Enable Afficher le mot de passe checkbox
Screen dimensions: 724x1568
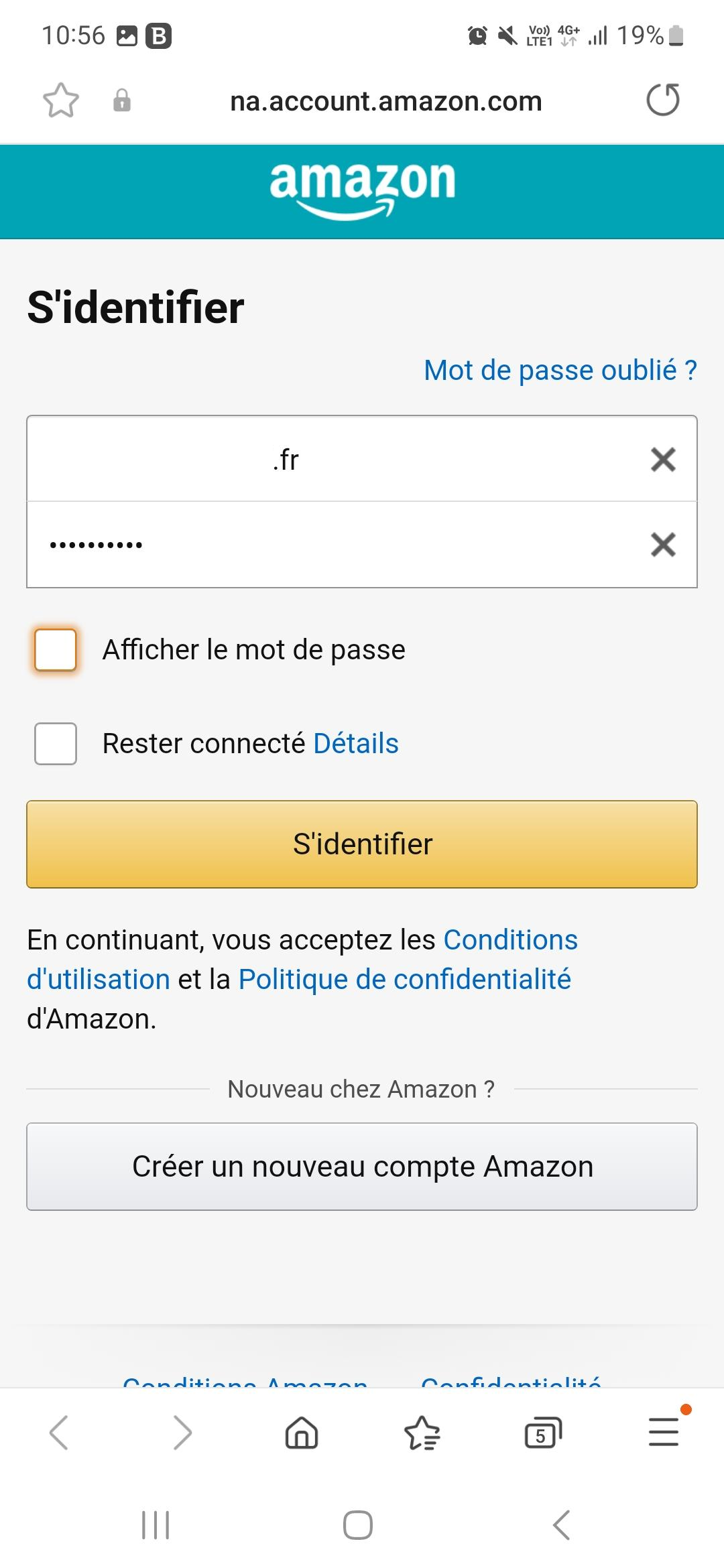click(56, 649)
